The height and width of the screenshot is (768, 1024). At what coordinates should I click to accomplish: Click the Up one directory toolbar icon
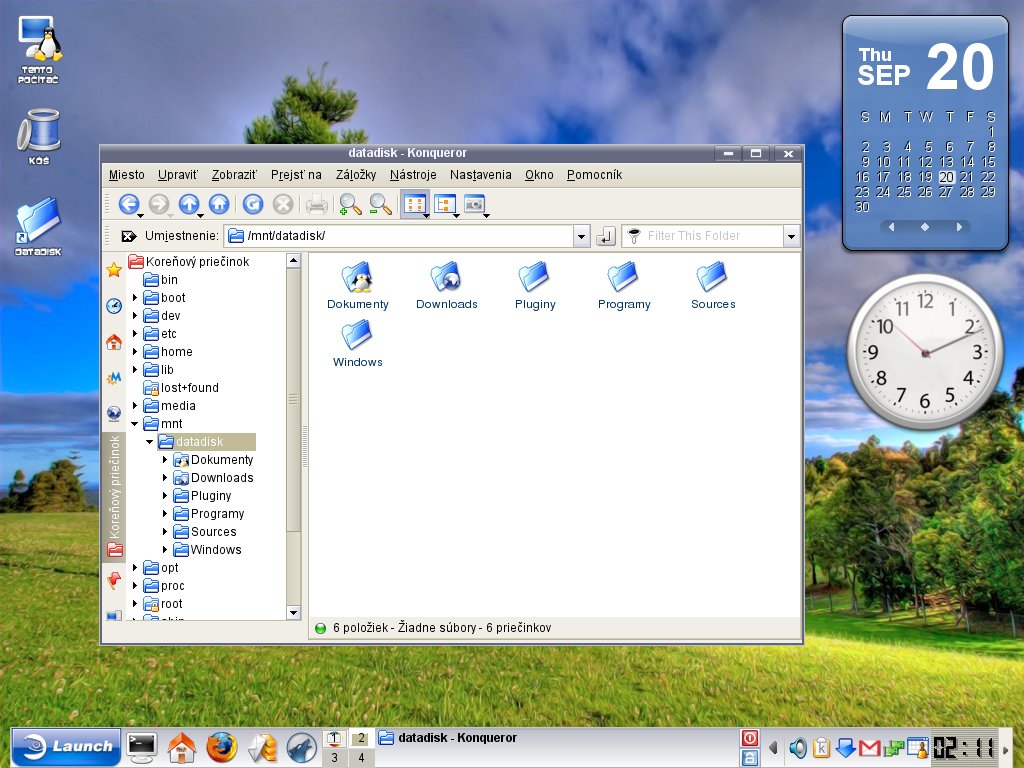click(188, 204)
